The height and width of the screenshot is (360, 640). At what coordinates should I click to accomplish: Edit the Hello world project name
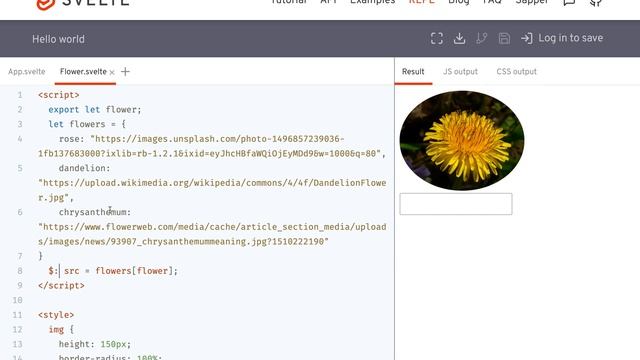coord(58,39)
